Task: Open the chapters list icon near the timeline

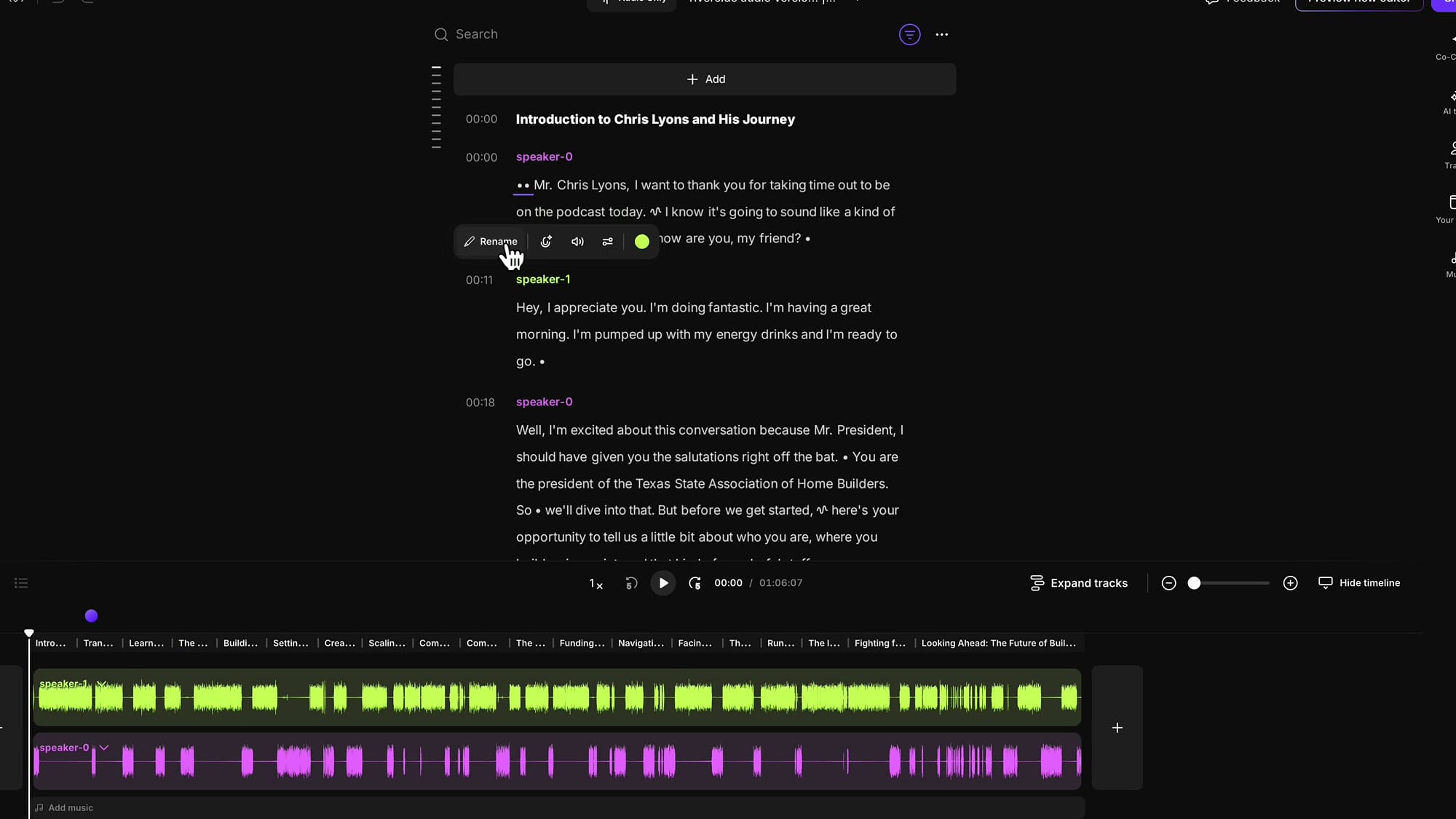Action: 20,583
